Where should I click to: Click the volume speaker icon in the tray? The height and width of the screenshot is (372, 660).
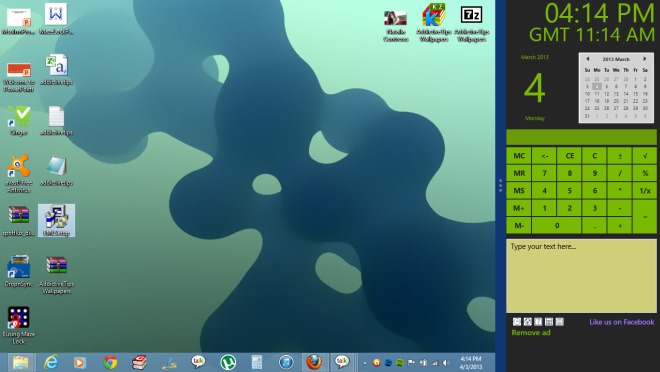(x=446, y=362)
